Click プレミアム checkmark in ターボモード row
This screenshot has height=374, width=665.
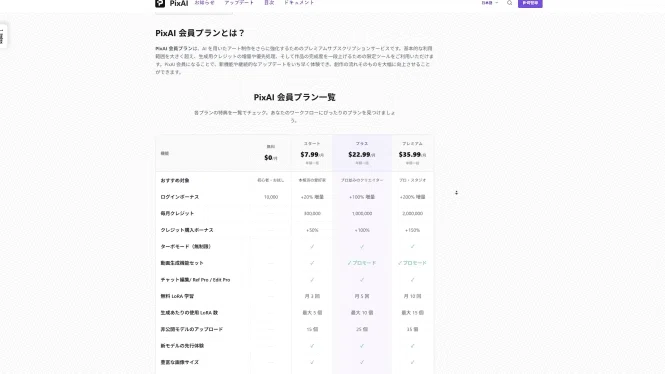click(412, 247)
